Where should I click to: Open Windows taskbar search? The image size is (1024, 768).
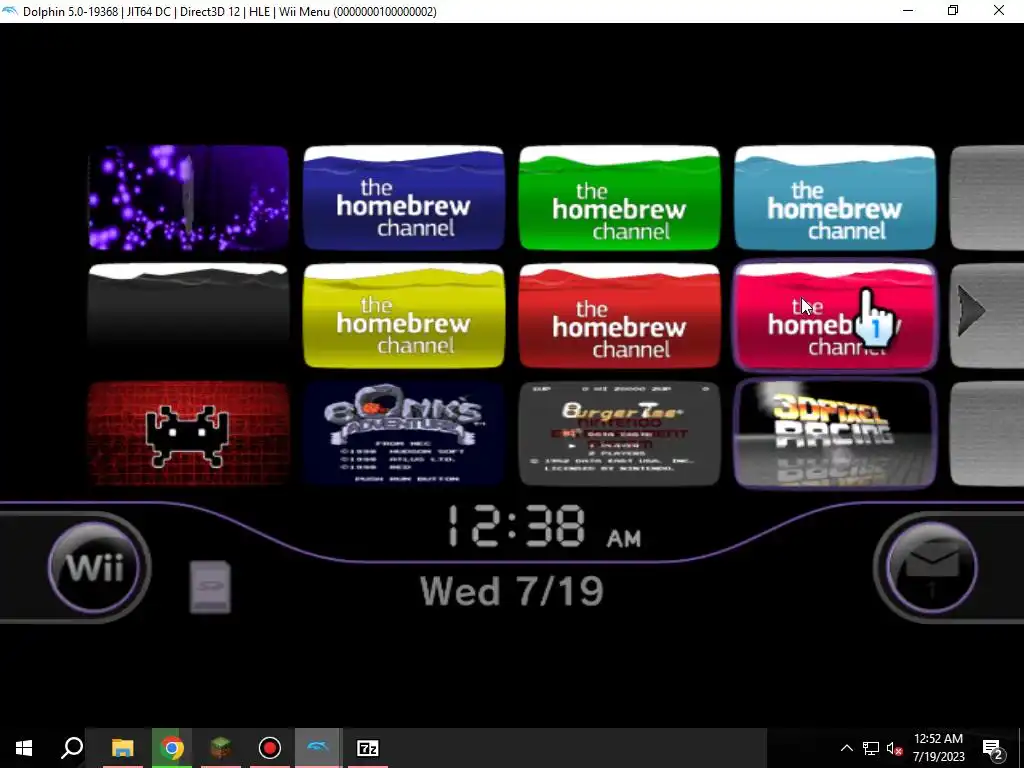click(x=72, y=748)
